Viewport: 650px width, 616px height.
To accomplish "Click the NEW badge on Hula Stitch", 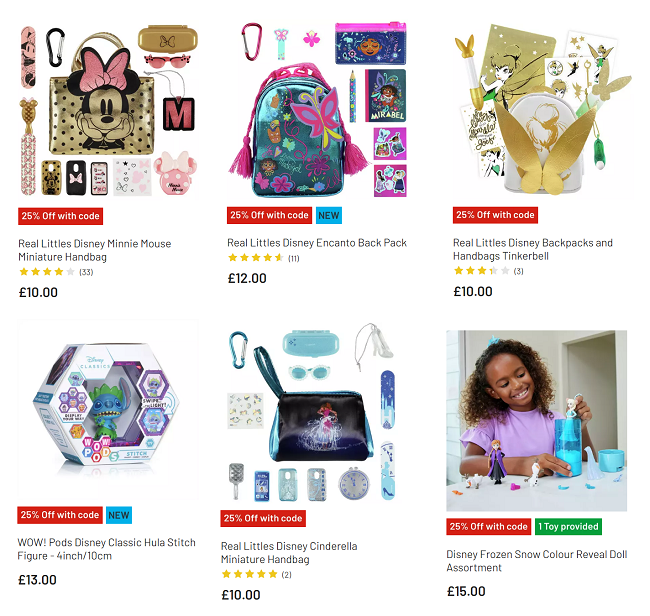I will 119,515.
